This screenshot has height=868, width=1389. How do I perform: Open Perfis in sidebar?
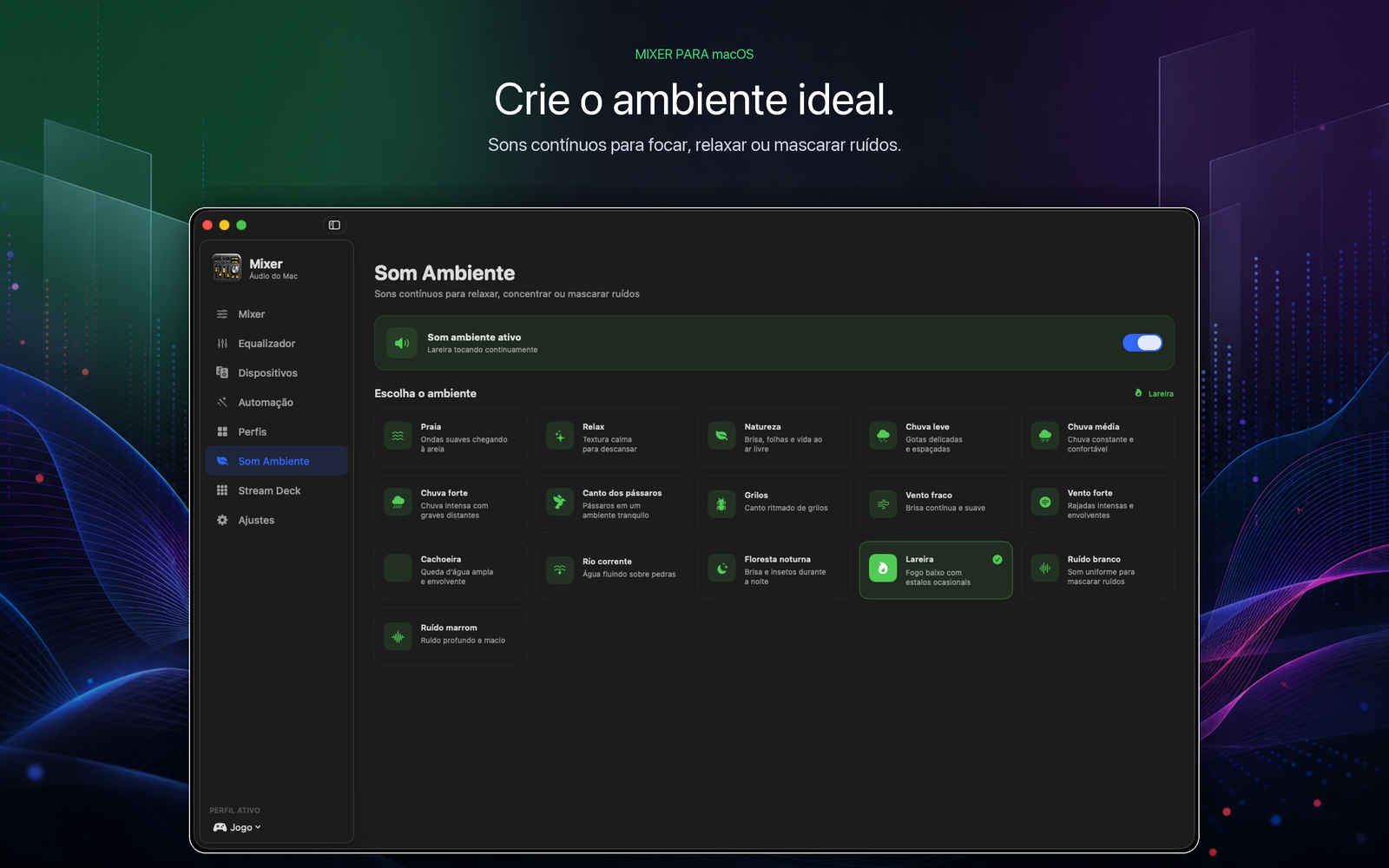point(277,432)
